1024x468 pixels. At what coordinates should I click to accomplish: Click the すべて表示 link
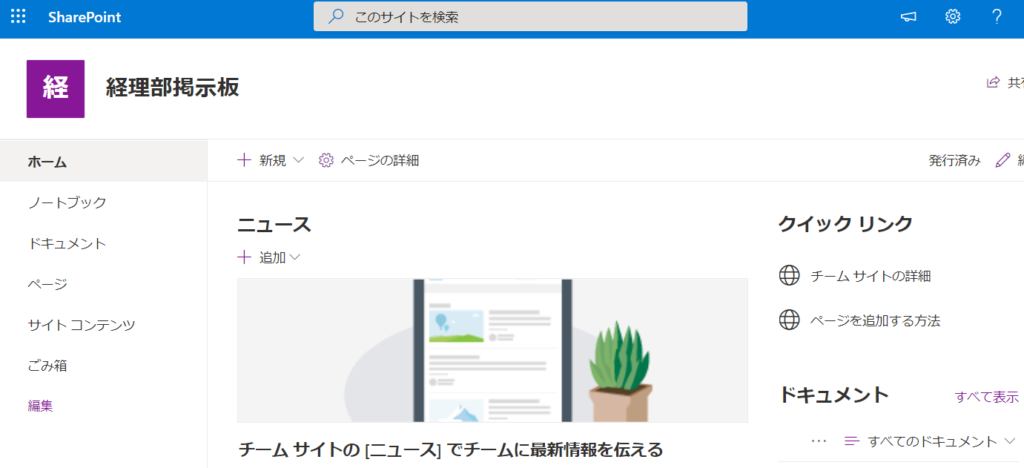coord(986,397)
